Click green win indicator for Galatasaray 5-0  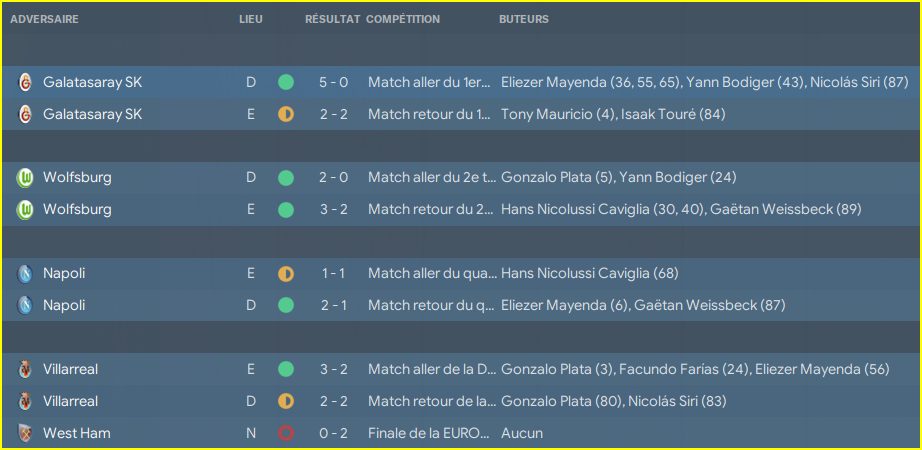coord(286,82)
